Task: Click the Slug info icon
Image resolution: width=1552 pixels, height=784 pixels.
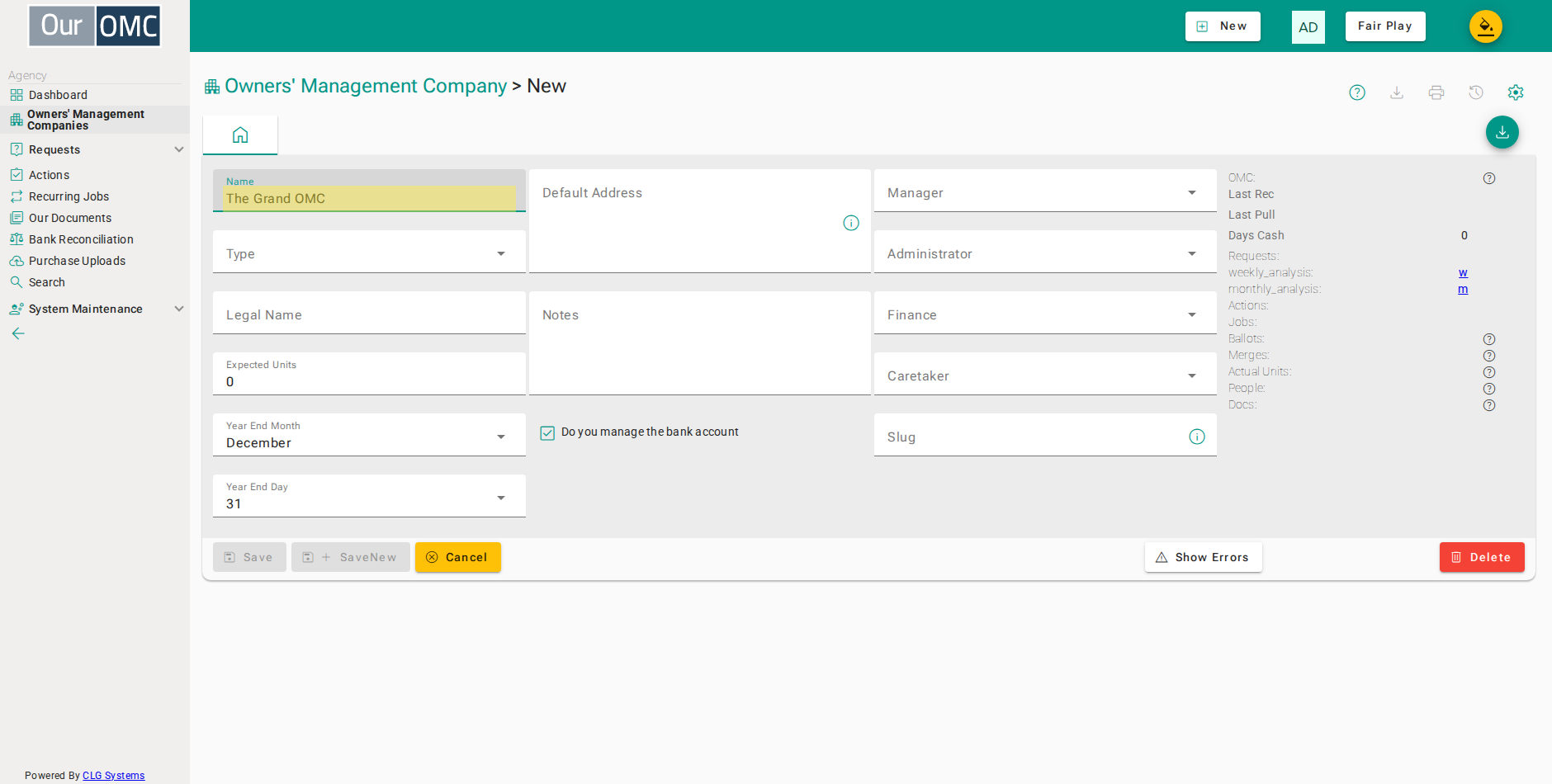Action: pyautogui.click(x=1197, y=437)
